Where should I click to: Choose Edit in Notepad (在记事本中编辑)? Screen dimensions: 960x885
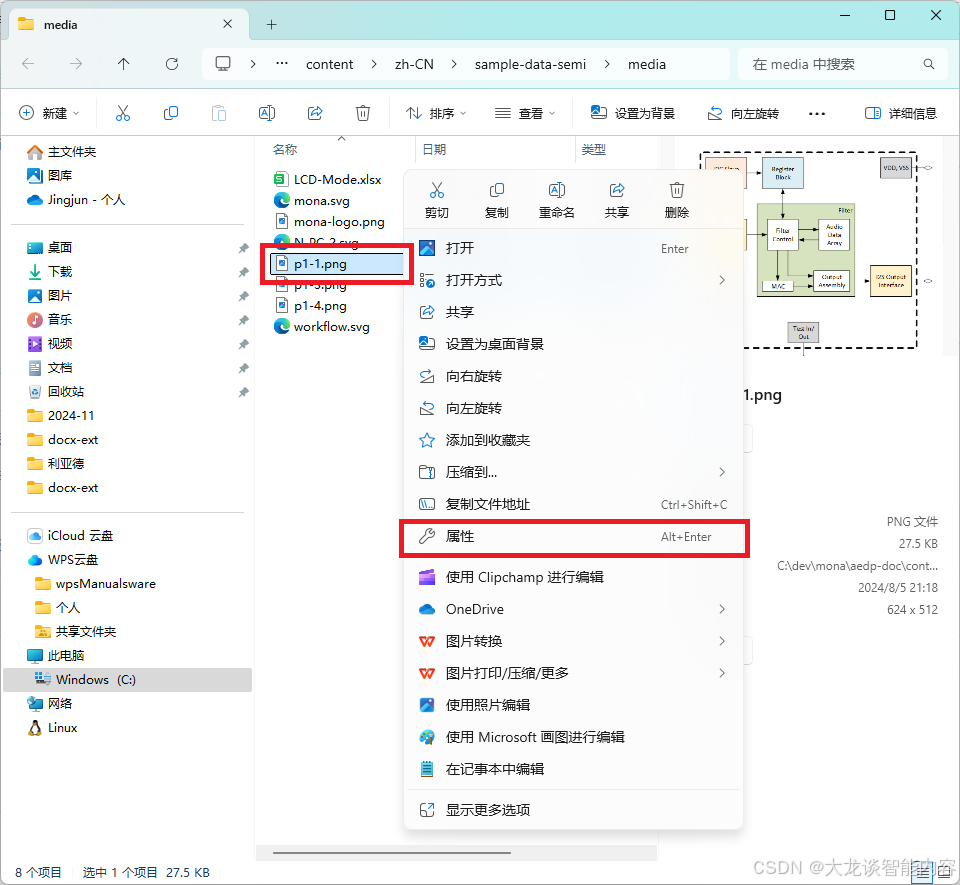(x=573, y=769)
